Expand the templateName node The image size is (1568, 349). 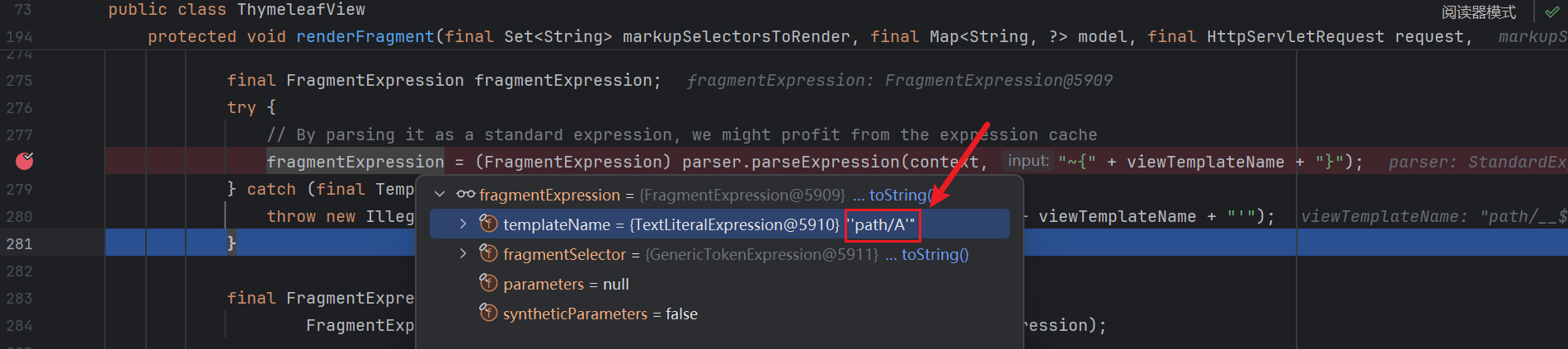(x=463, y=224)
